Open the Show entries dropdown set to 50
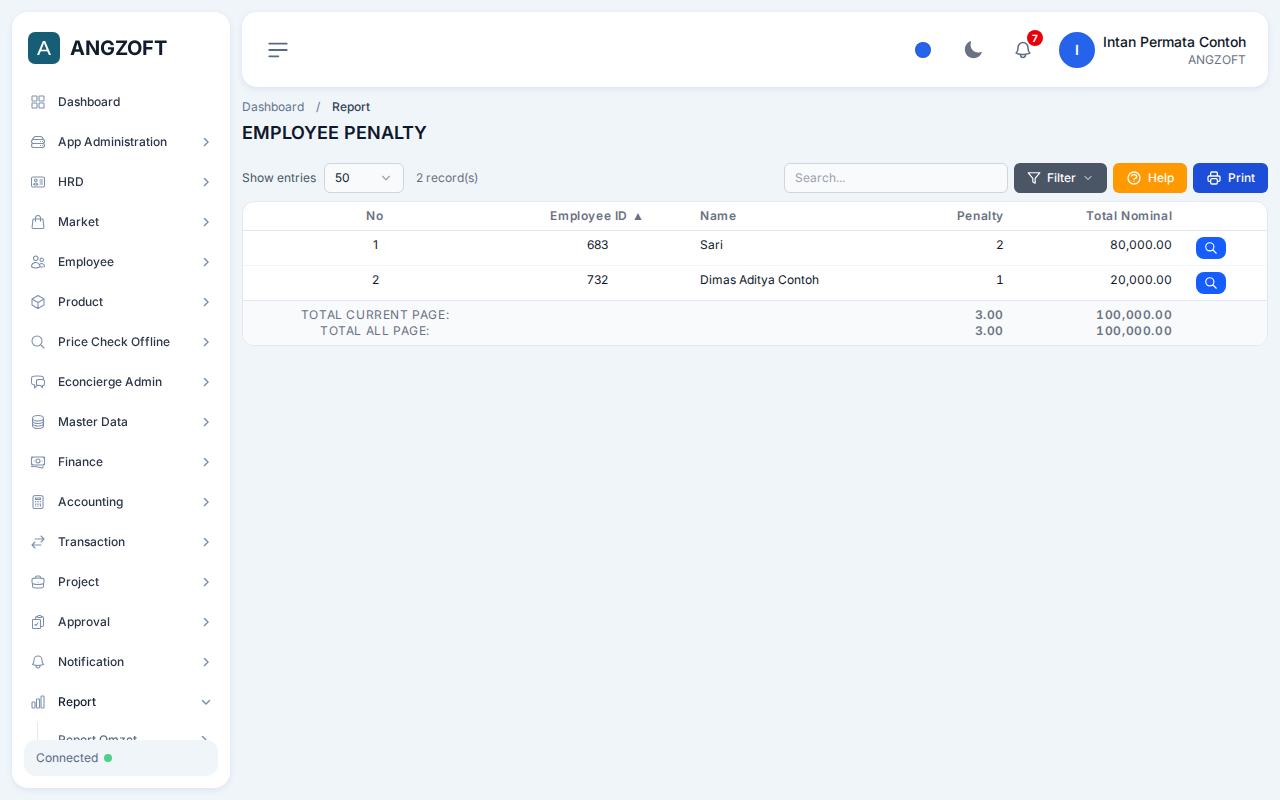The height and width of the screenshot is (800, 1280). point(364,178)
